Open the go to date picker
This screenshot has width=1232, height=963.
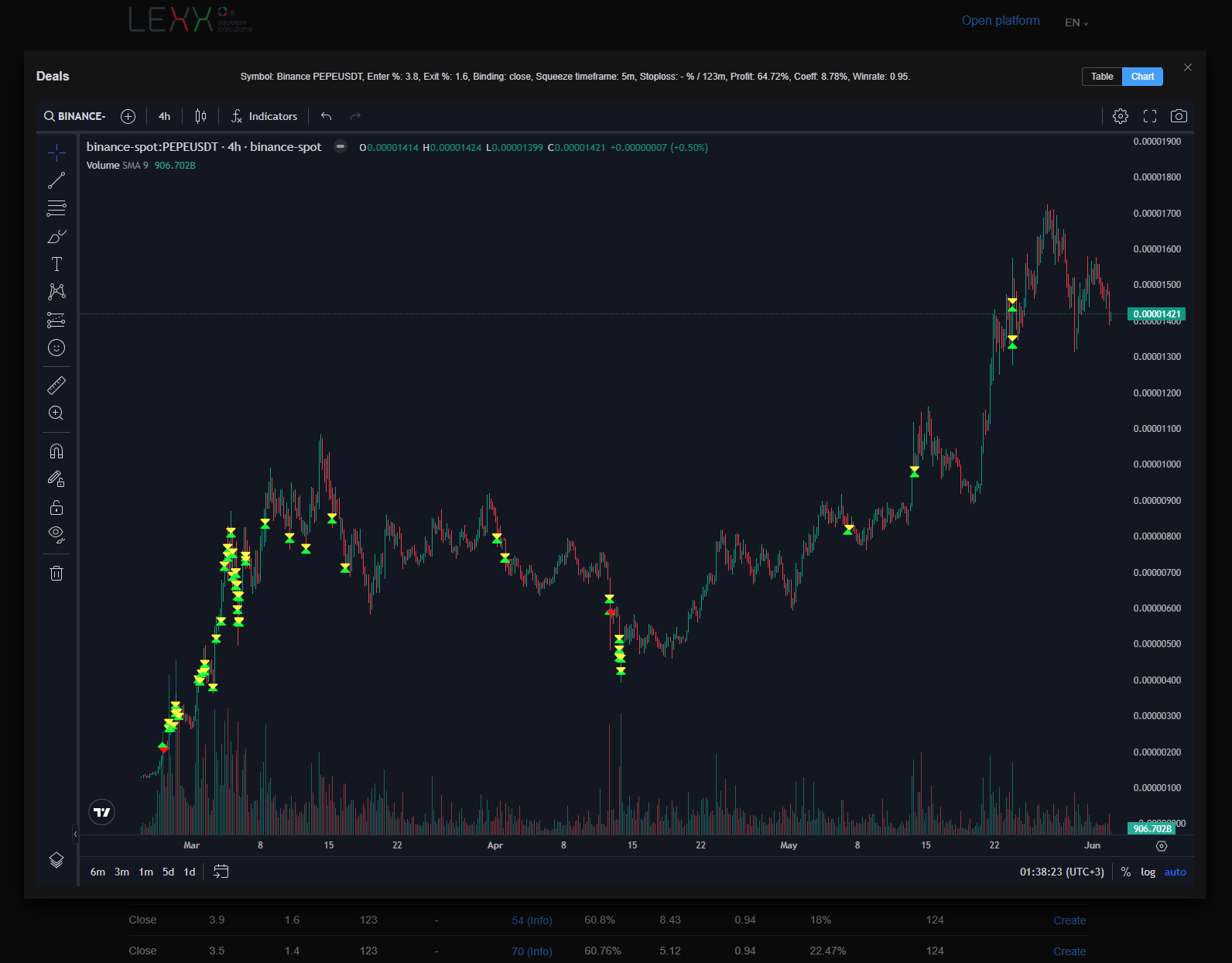pos(221,872)
